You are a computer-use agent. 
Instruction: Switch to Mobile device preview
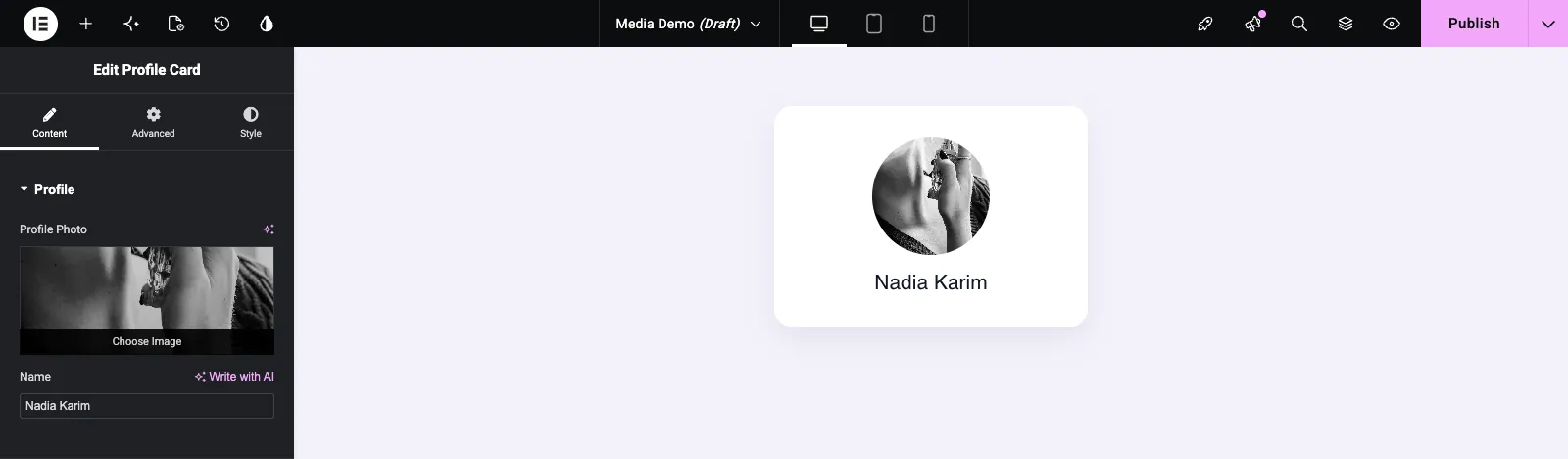point(929,24)
